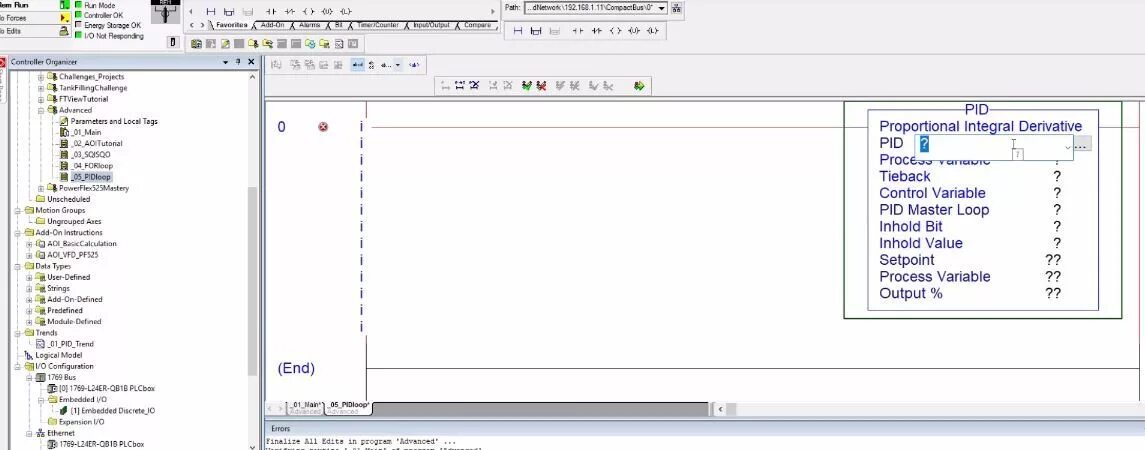
Task: Open the network browser icon beside the Path box
Action: tap(676, 8)
